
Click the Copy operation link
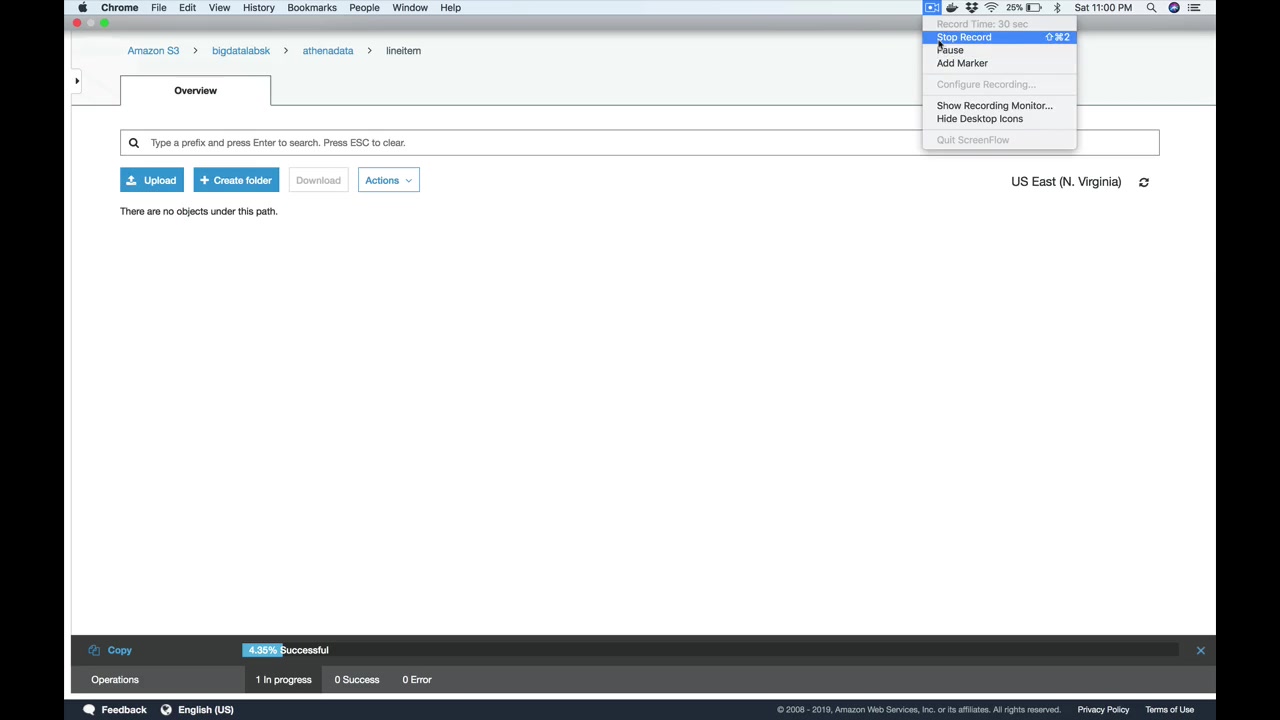coord(119,650)
